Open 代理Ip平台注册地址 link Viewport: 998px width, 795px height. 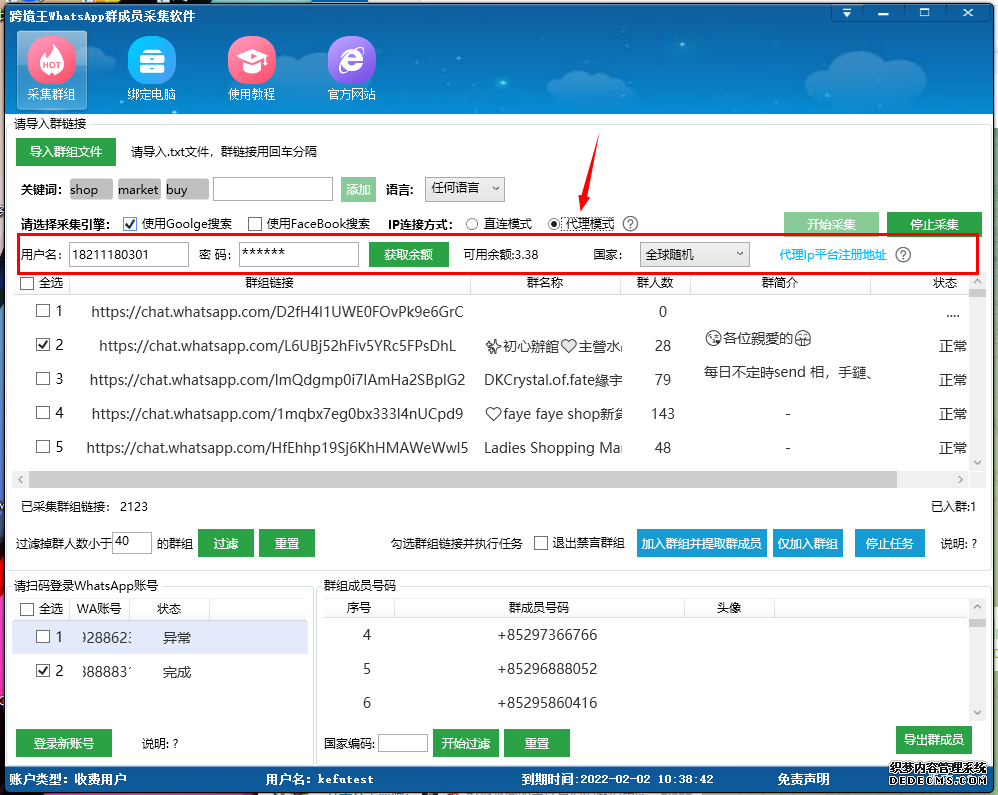[833, 255]
